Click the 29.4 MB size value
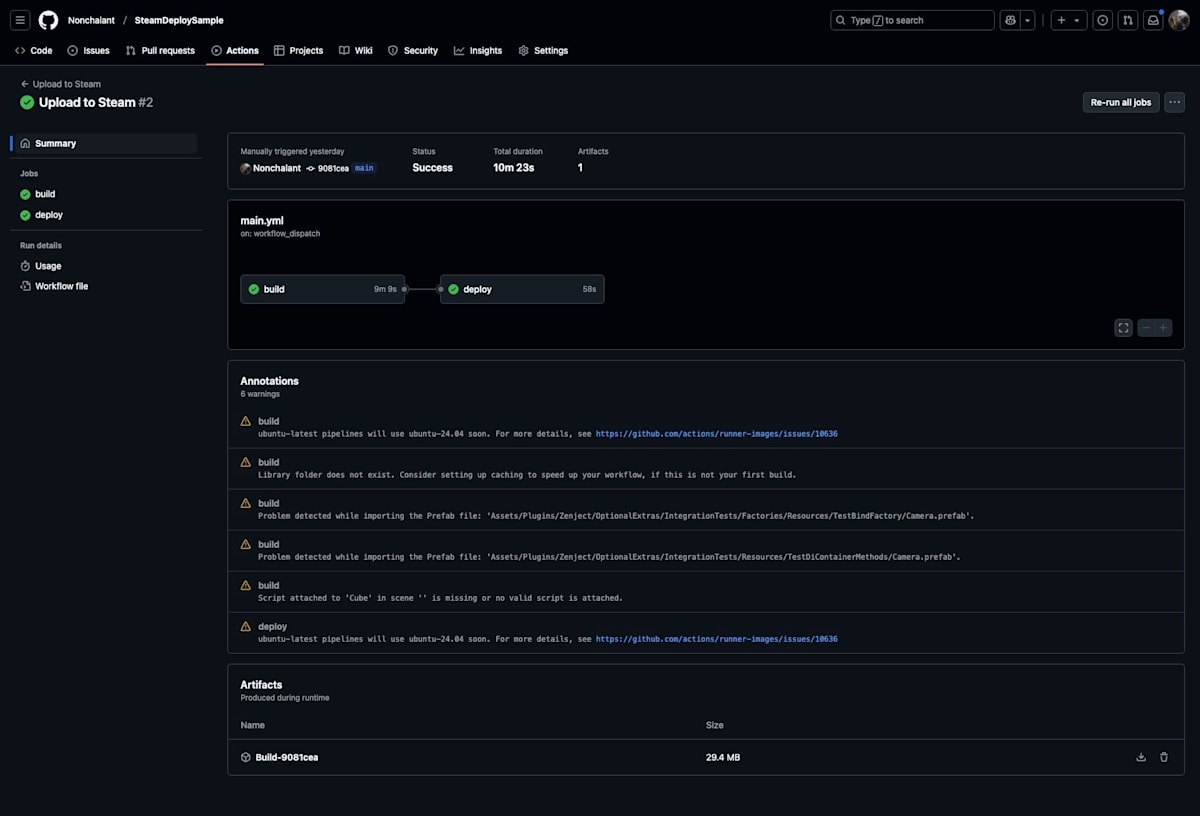Viewport: 1200px width, 816px height. pyautogui.click(x=723, y=757)
